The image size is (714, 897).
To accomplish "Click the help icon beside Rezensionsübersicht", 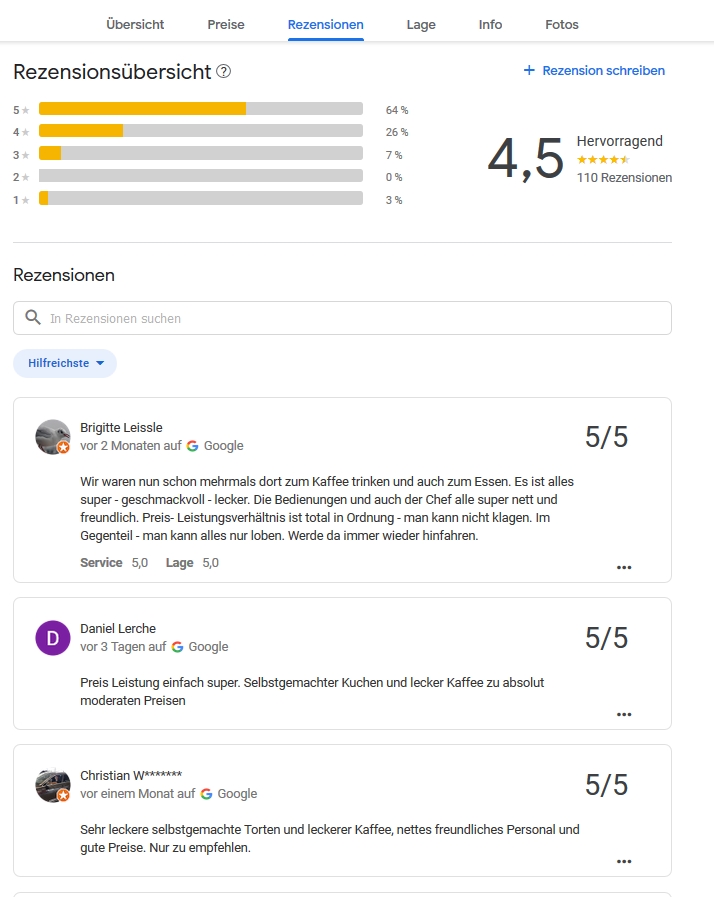I will [223, 72].
